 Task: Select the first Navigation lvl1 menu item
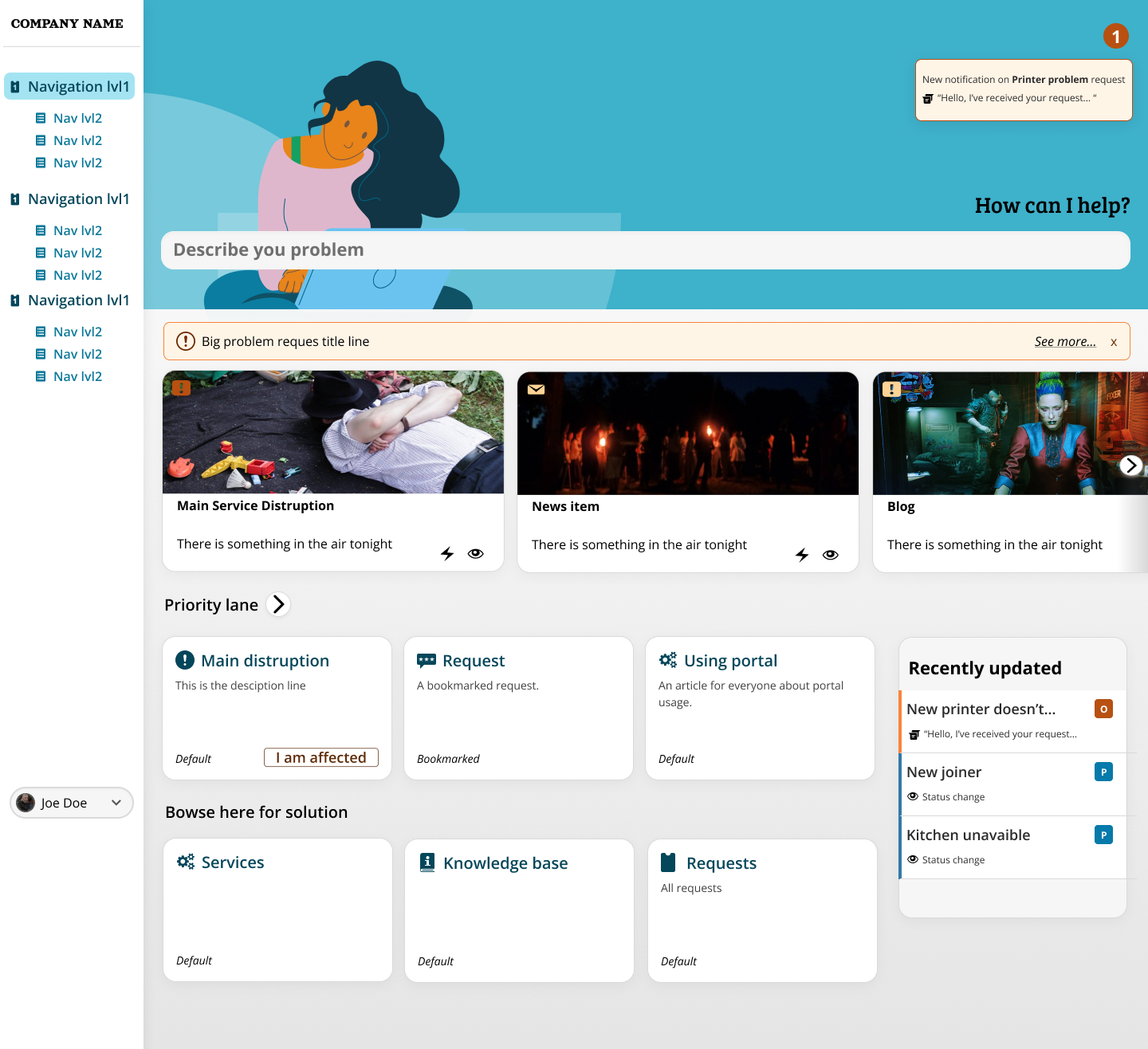click(69, 86)
